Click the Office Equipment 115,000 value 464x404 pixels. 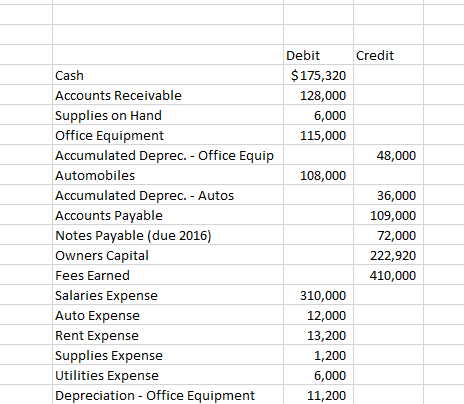[318, 135]
